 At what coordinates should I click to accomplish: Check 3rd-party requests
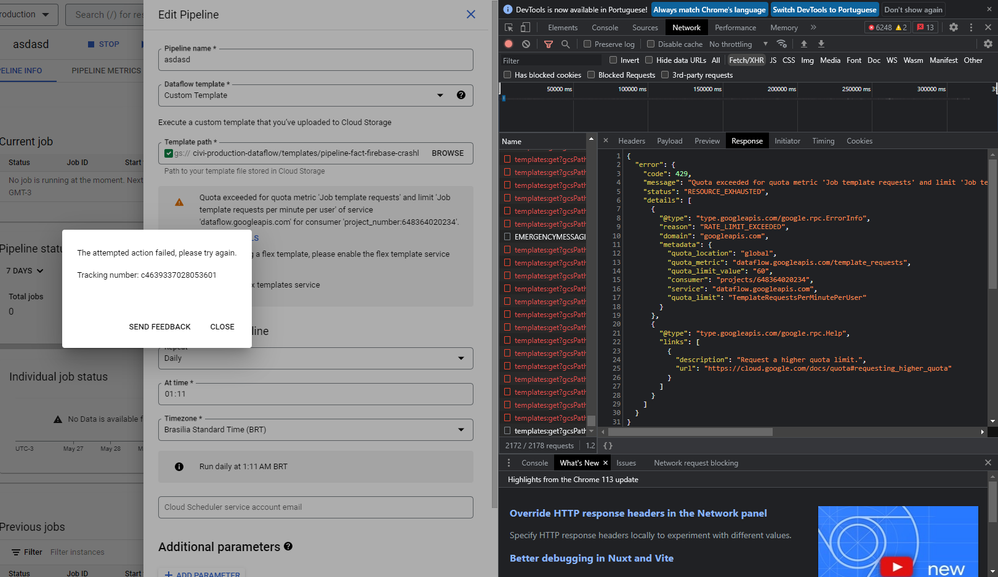665,74
